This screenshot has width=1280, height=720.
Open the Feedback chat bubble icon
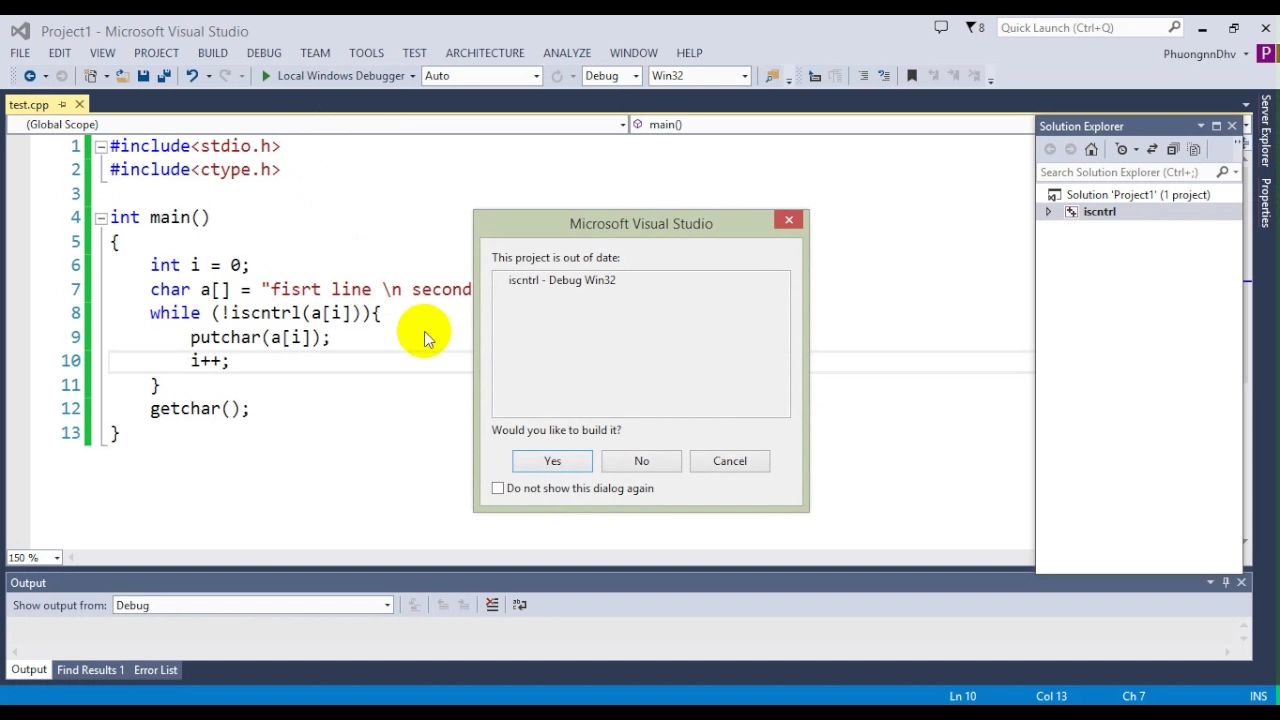click(x=941, y=28)
